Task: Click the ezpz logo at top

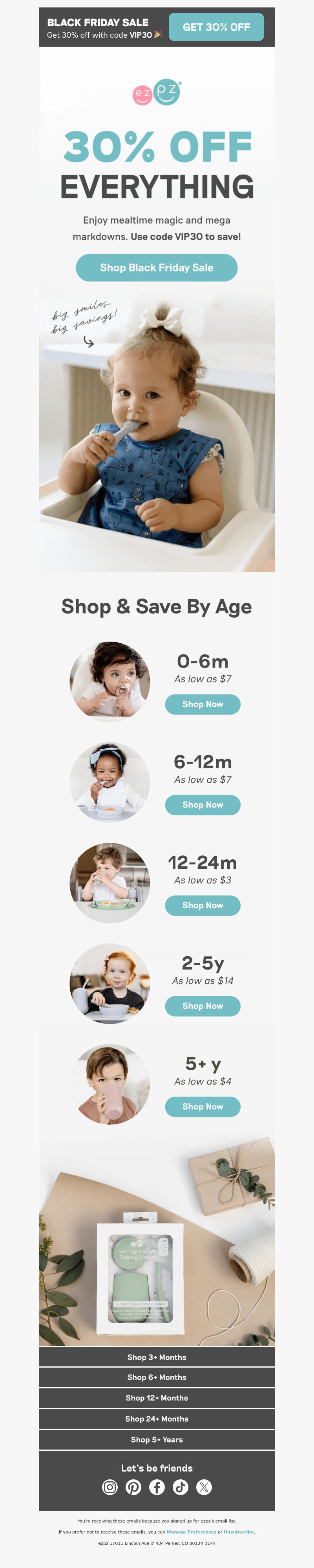Action: point(157,93)
